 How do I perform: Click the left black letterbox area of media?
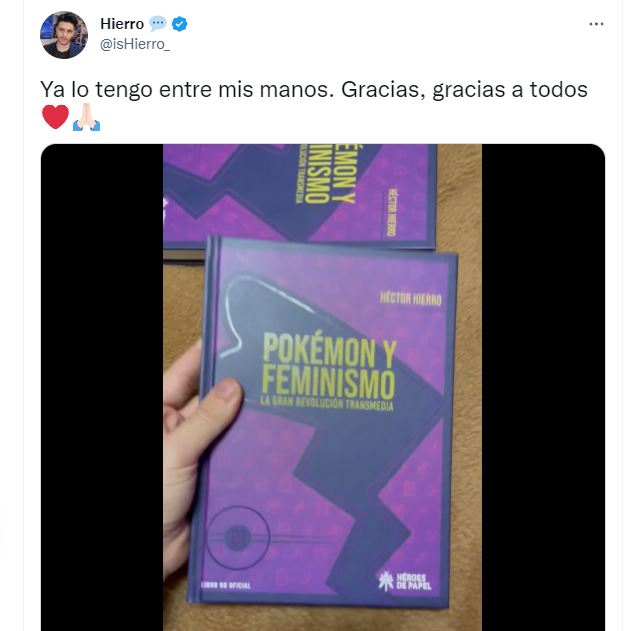click(102, 387)
